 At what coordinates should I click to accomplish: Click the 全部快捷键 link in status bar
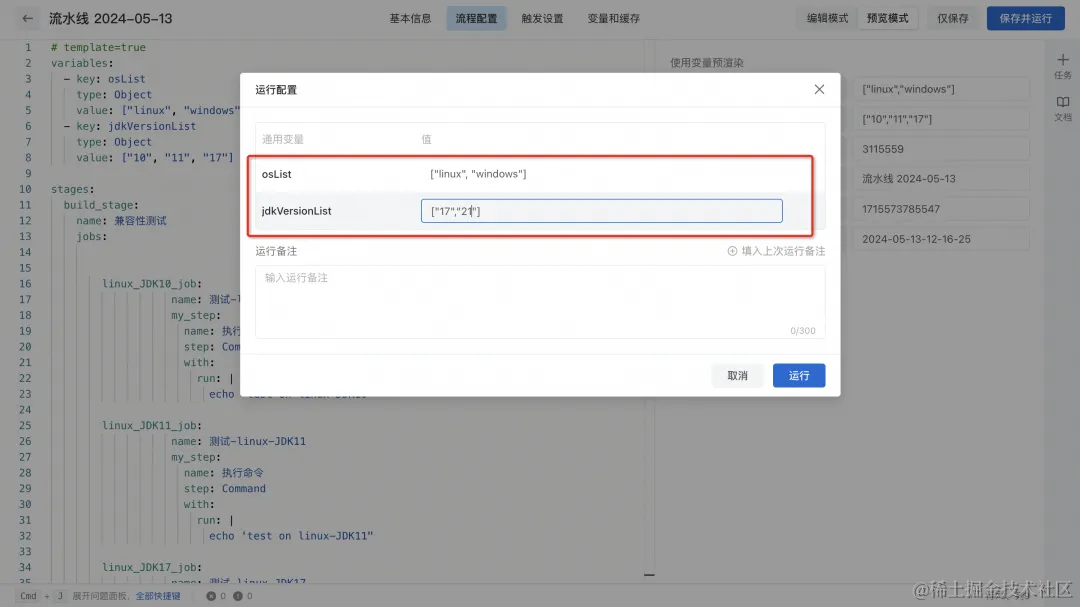(158, 596)
